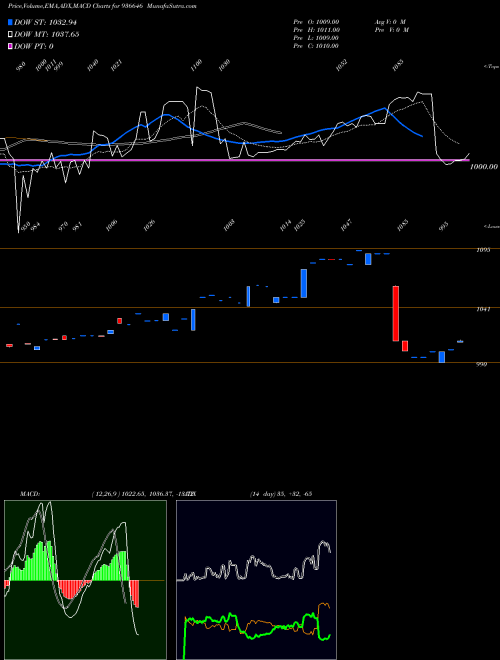Click the 1041 candlestick axis label
The width and height of the screenshot is (500, 660).
pos(484,309)
